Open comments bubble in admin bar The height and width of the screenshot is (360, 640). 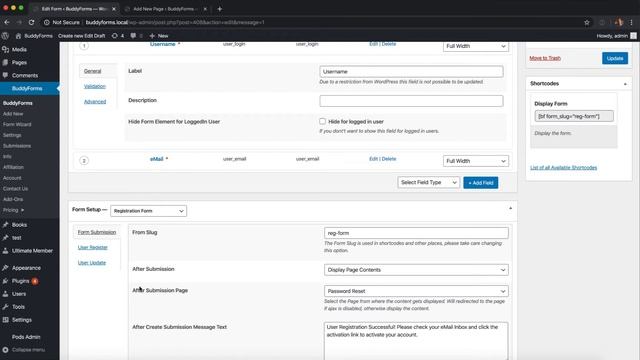point(136,36)
